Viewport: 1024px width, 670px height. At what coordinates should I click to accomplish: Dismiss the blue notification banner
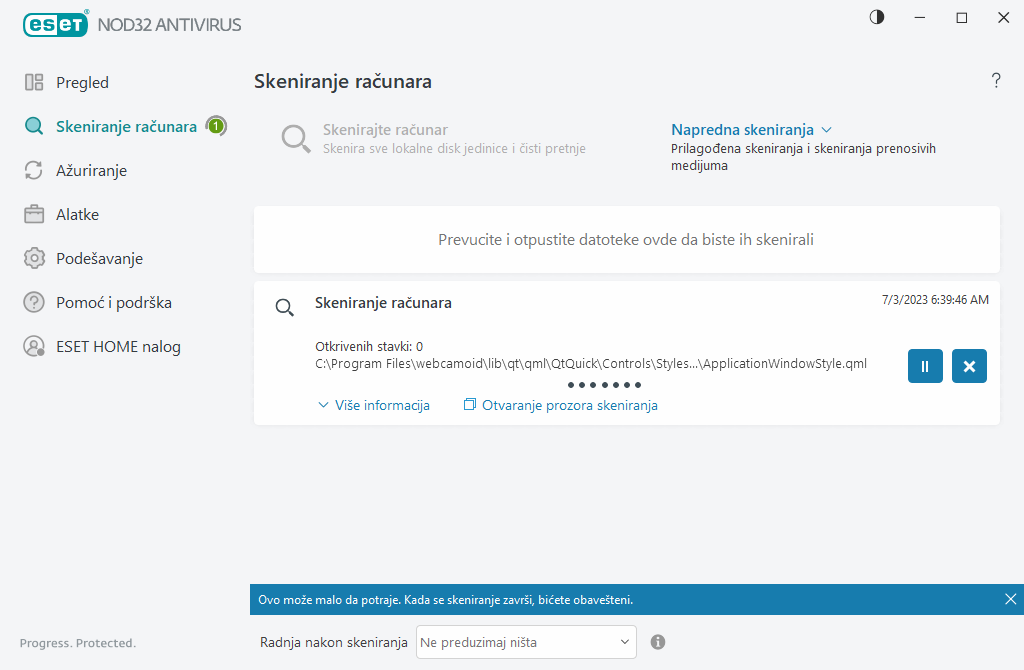[x=1010, y=599]
